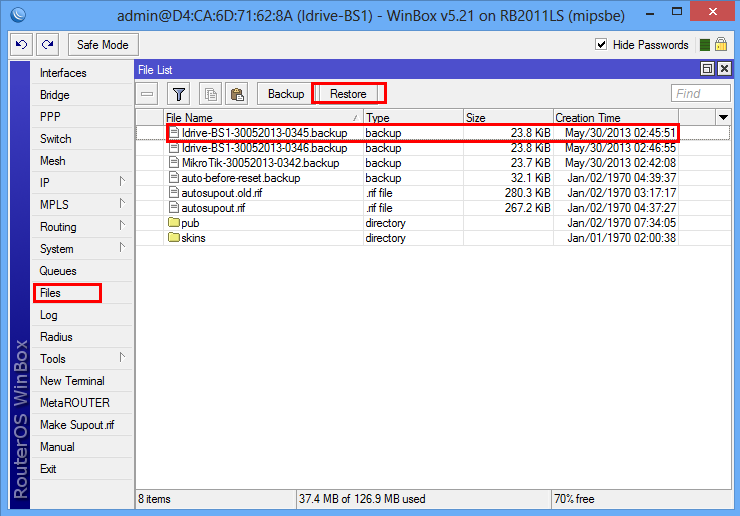Redo action using the toolbar arrow
740x516 pixels.
pyautogui.click(x=48, y=45)
